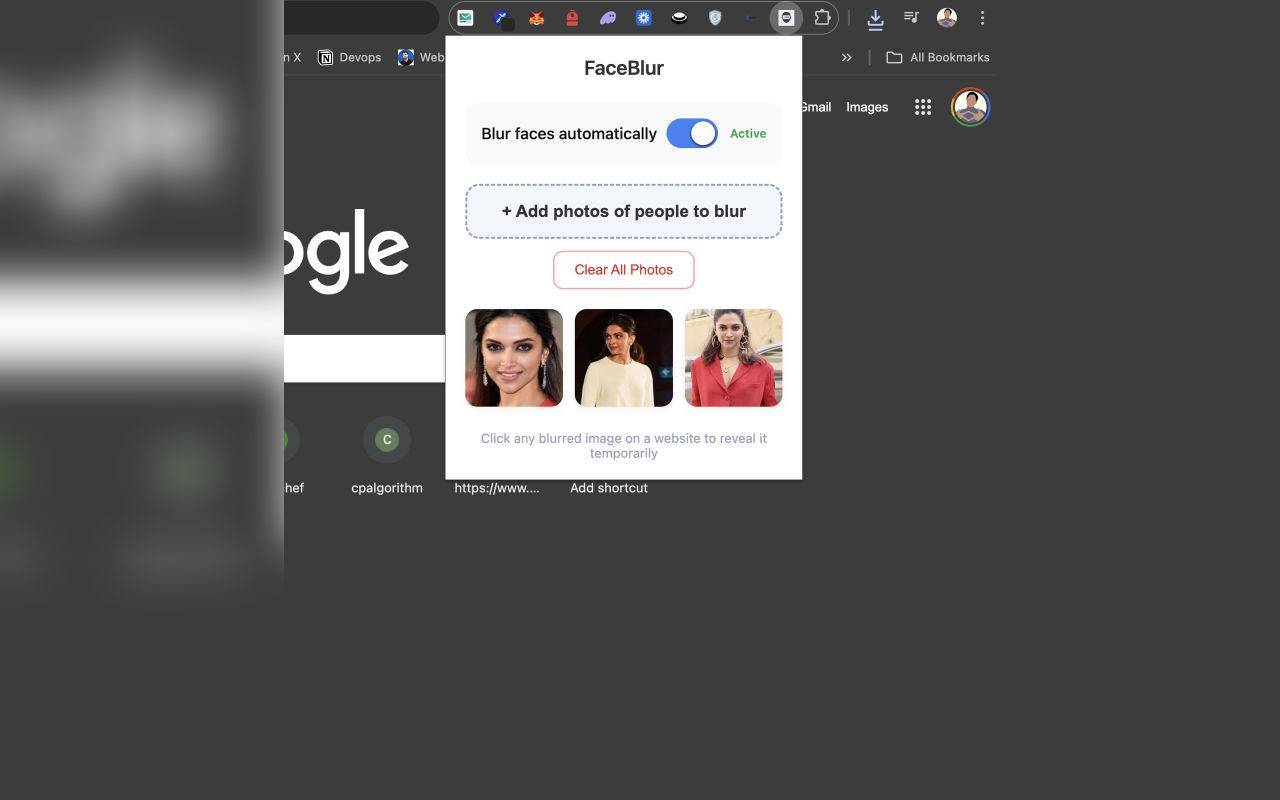Click the Active status toggle switch
Viewport: 1280px width, 800px height.
coord(692,133)
